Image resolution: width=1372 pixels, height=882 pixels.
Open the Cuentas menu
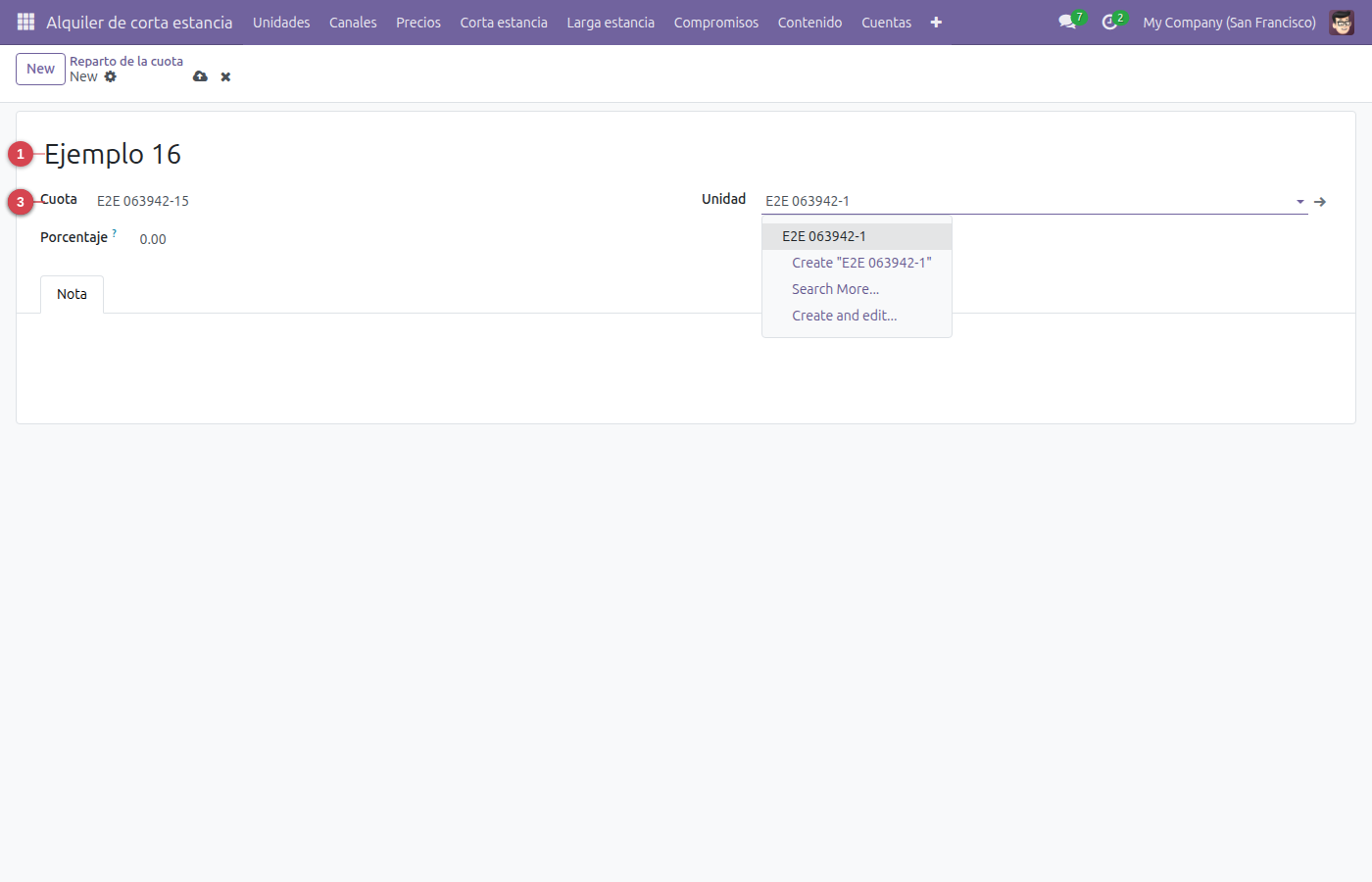886,22
